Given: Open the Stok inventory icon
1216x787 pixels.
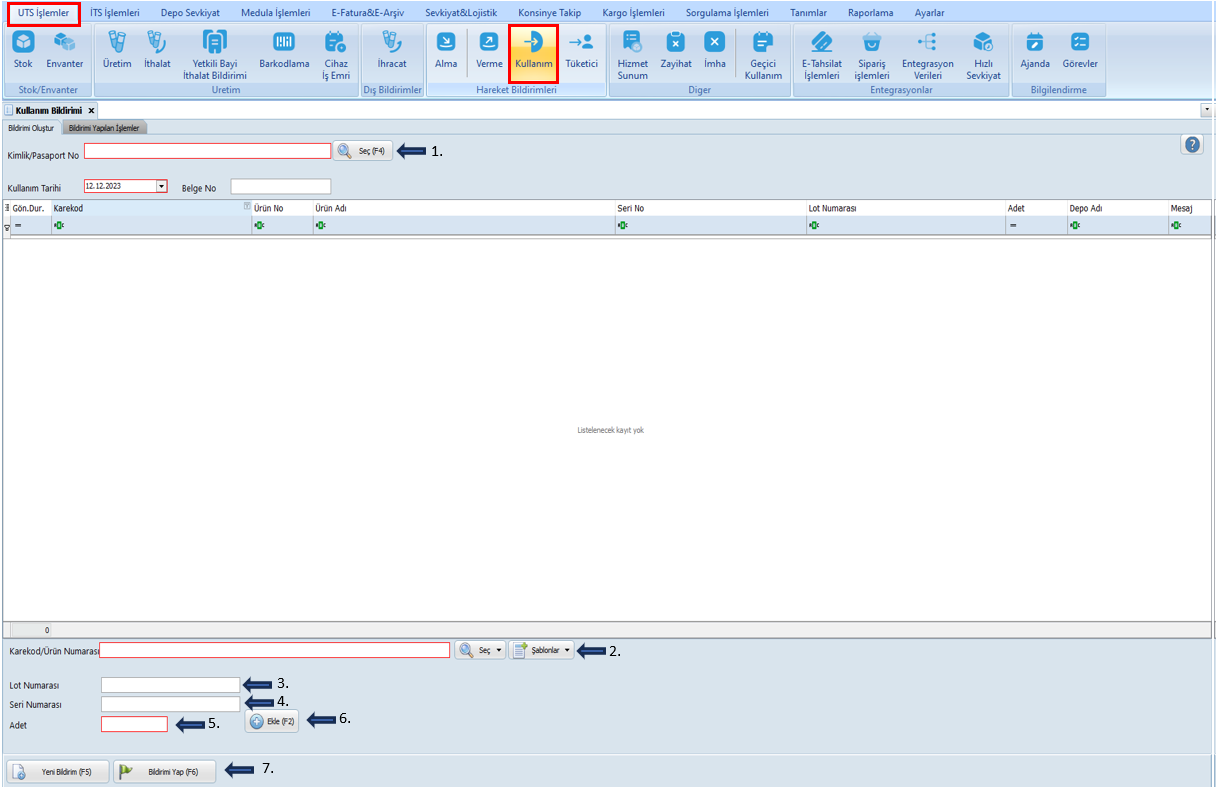Looking at the screenshot, I should coord(23,50).
